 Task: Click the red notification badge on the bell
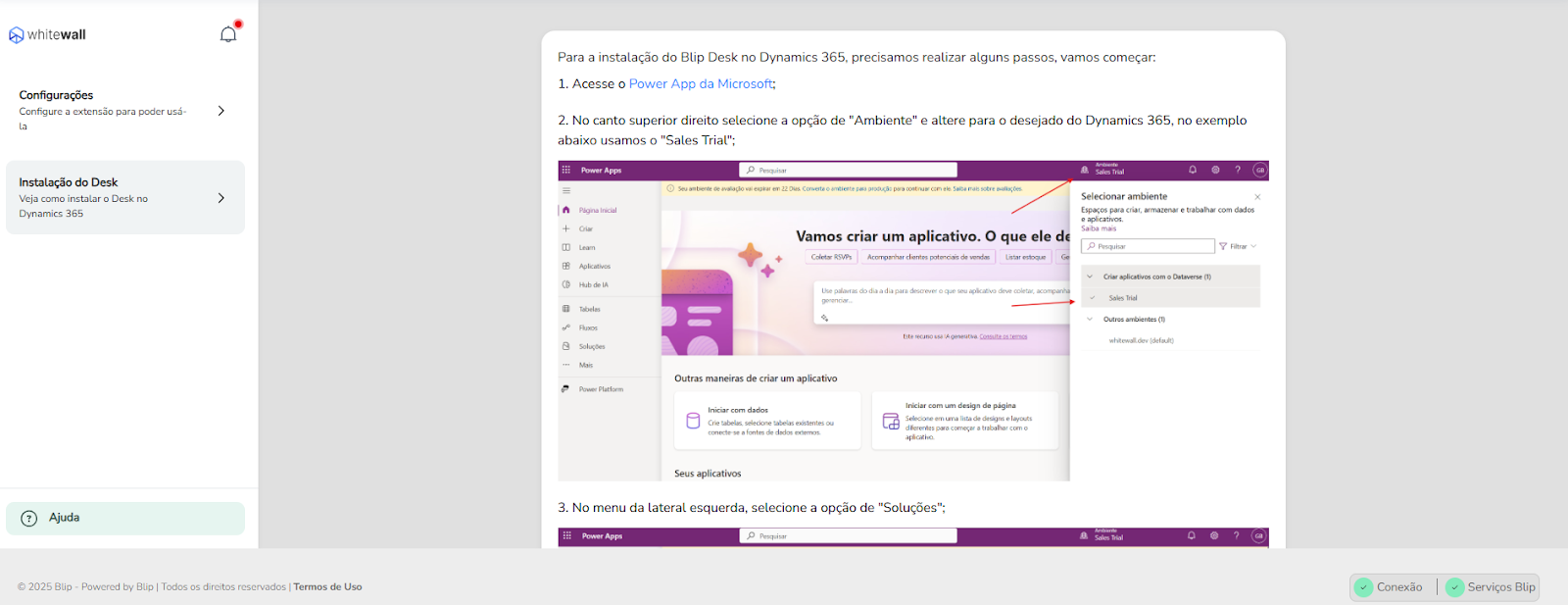click(238, 25)
